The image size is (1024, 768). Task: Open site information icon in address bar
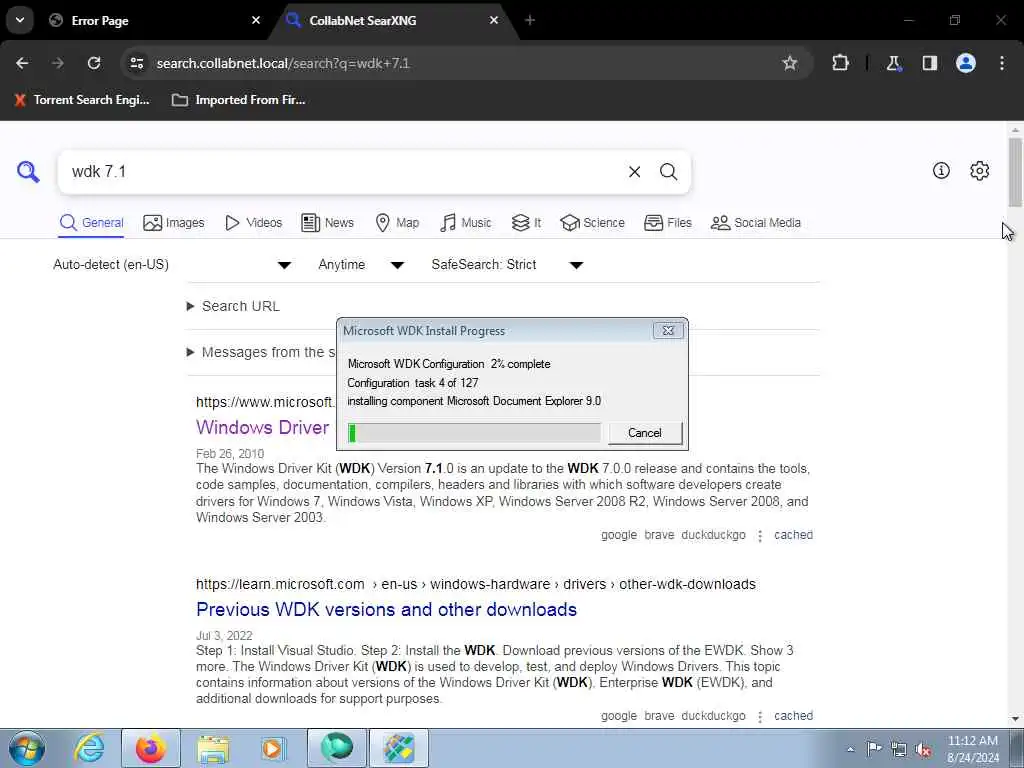click(x=136, y=63)
